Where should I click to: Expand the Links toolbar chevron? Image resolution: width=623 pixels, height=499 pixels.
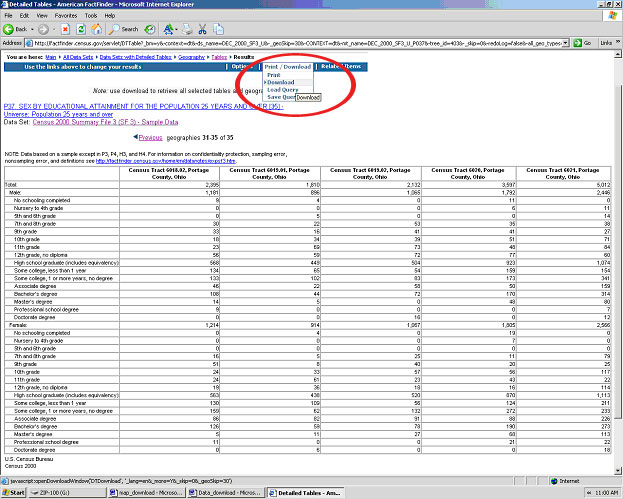618,42
